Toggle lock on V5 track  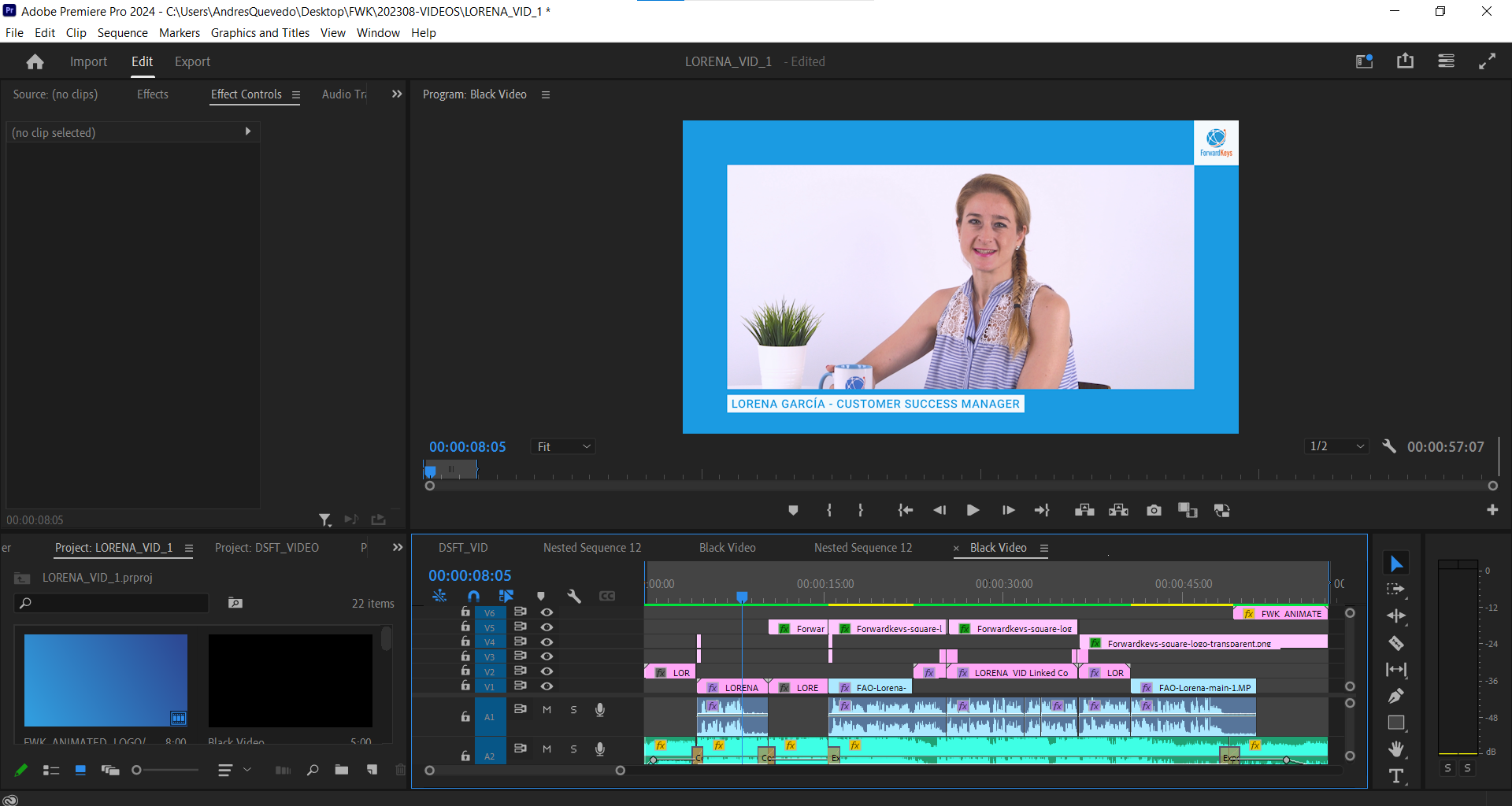(x=465, y=627)
